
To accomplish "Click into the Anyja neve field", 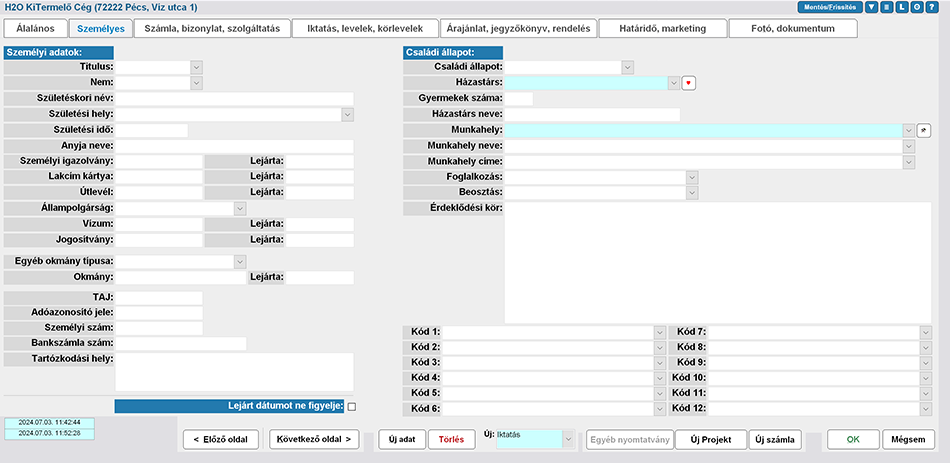I will click(x=234, y=146).
